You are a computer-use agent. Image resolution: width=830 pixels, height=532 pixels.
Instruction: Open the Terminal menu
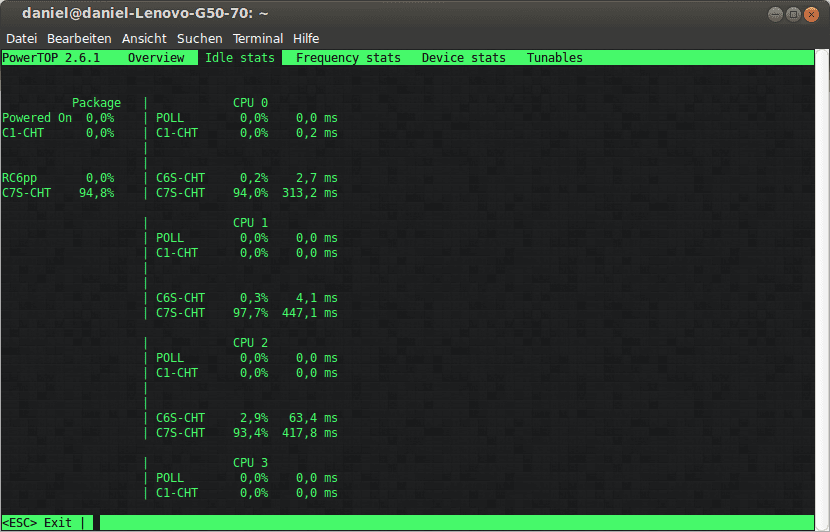point(258,39)
